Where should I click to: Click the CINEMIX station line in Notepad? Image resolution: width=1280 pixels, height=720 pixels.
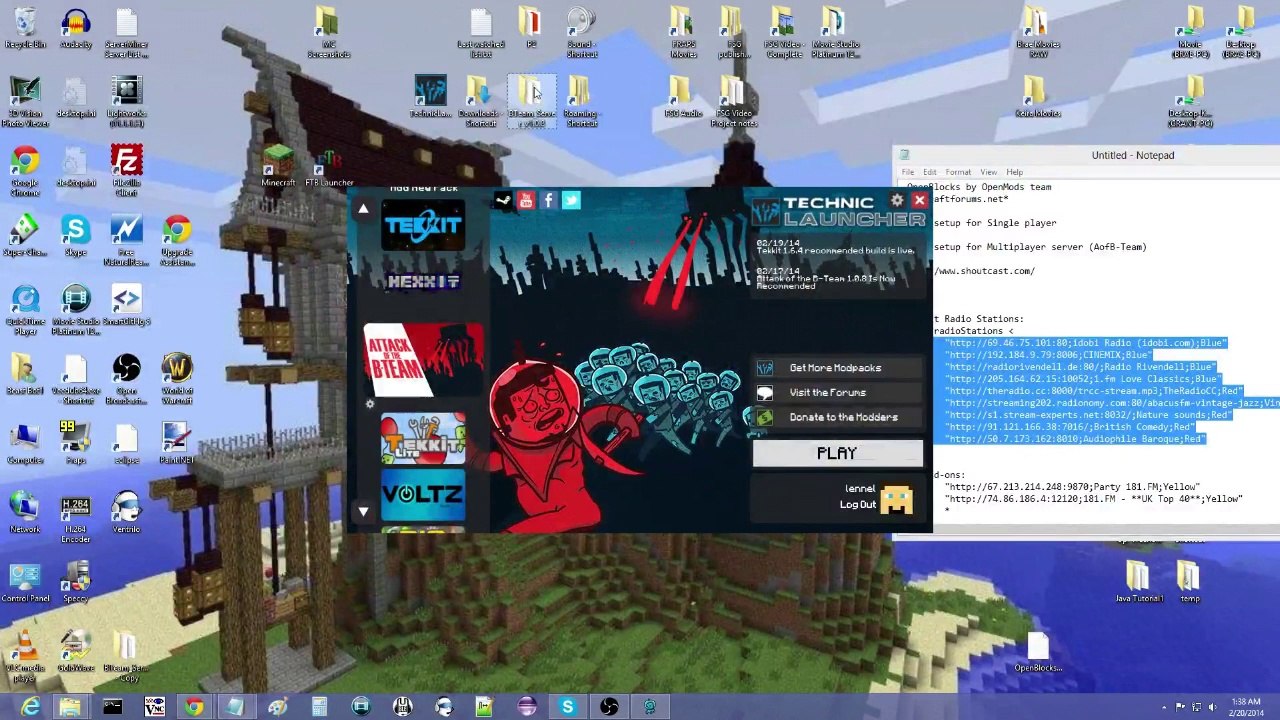tap(1048, 355)
